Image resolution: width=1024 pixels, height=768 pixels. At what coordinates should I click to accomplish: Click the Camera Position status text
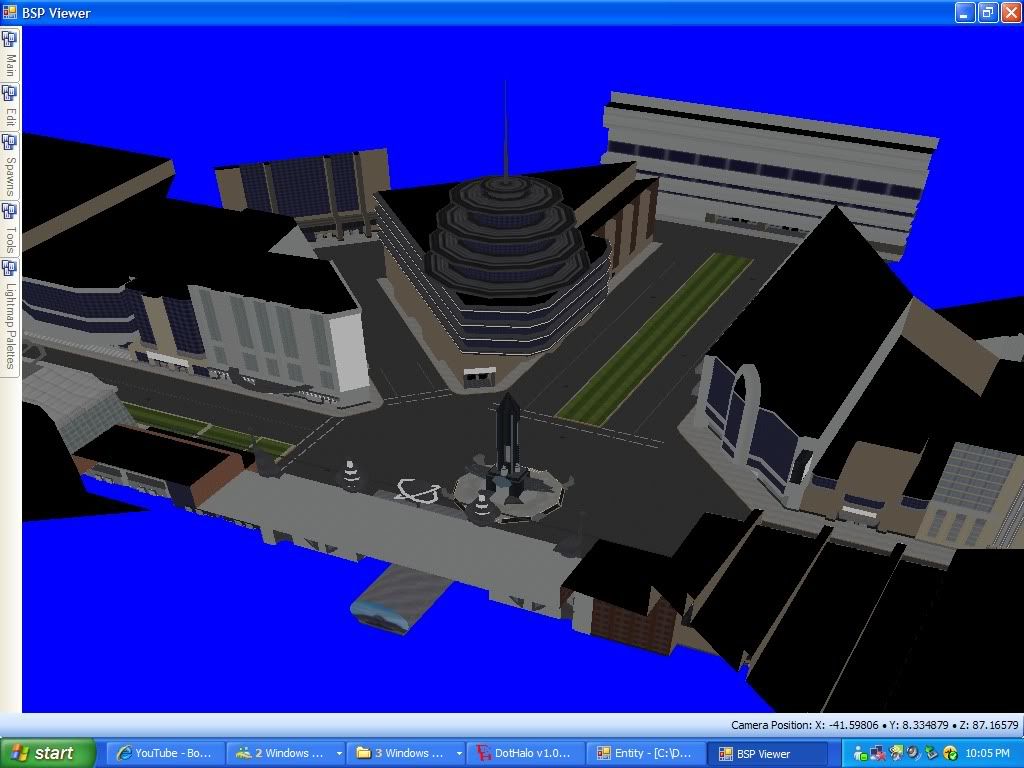pos(874,725)
